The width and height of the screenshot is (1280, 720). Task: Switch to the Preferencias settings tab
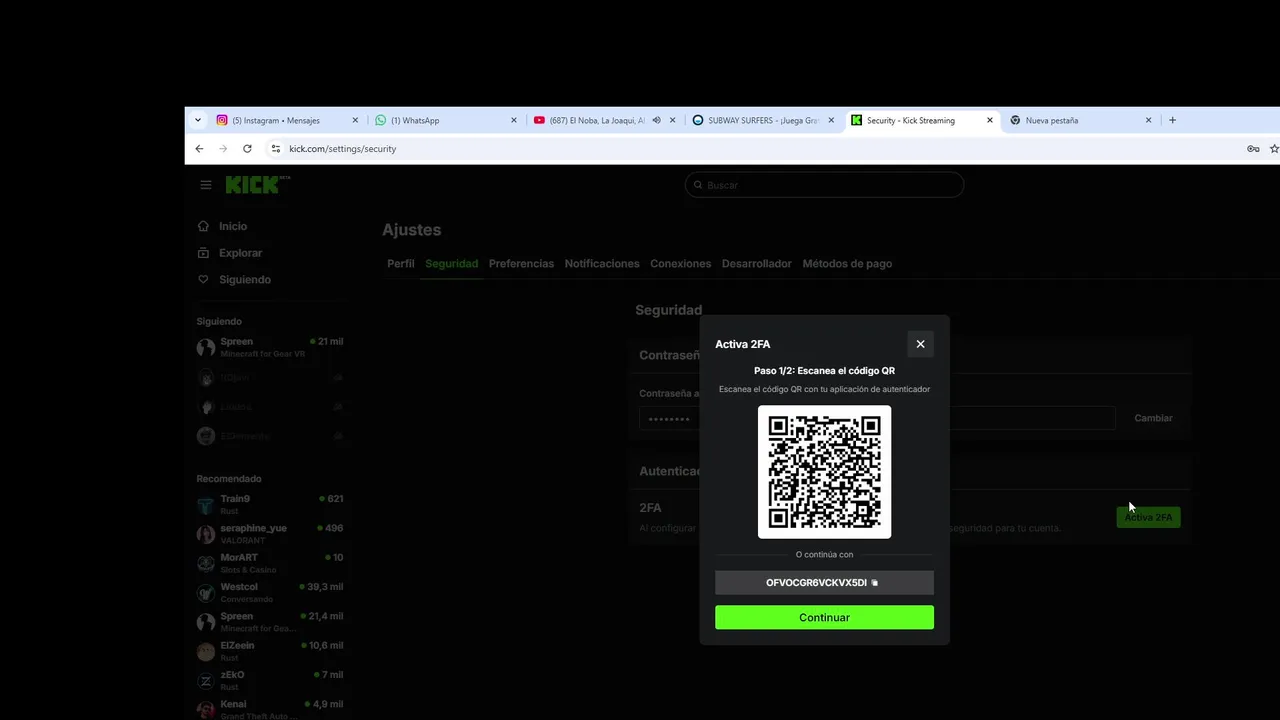pos(521,264)
